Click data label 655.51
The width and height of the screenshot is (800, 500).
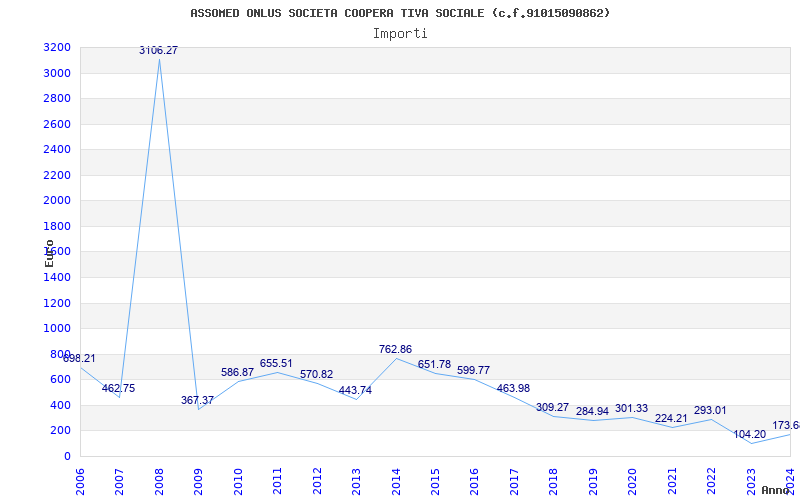click(x=276, y=364)
